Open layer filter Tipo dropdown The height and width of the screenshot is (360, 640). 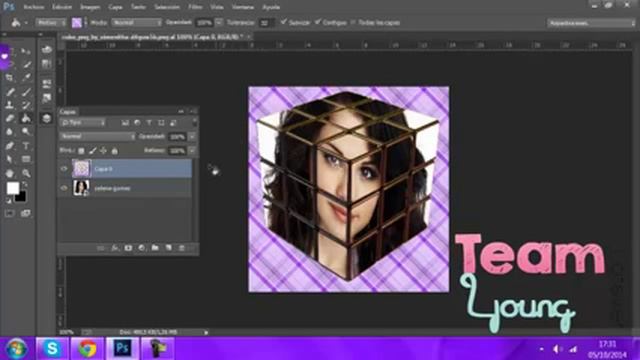[83, 122]
